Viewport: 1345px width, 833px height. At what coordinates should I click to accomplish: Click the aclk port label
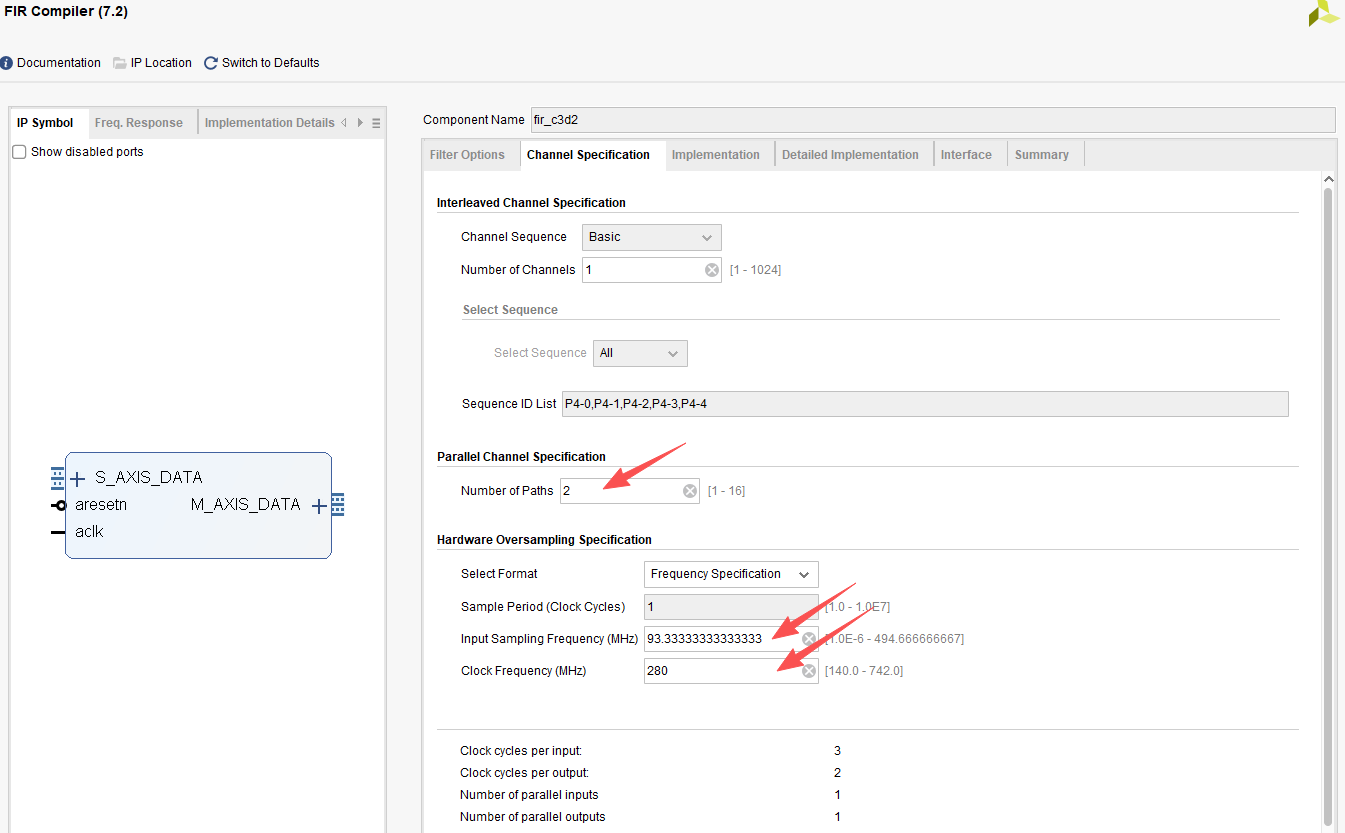click(89, 532)
